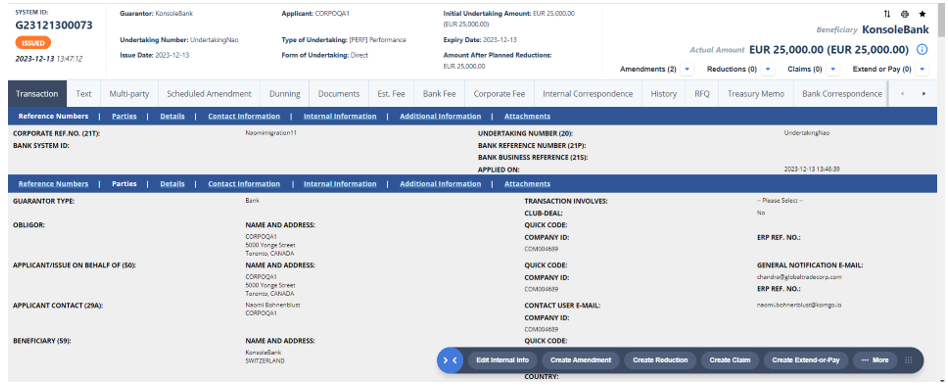Click the ISSUED status badge
This screenshot has width=948, height=387.
pyautogui.click(x=33, y=44)
